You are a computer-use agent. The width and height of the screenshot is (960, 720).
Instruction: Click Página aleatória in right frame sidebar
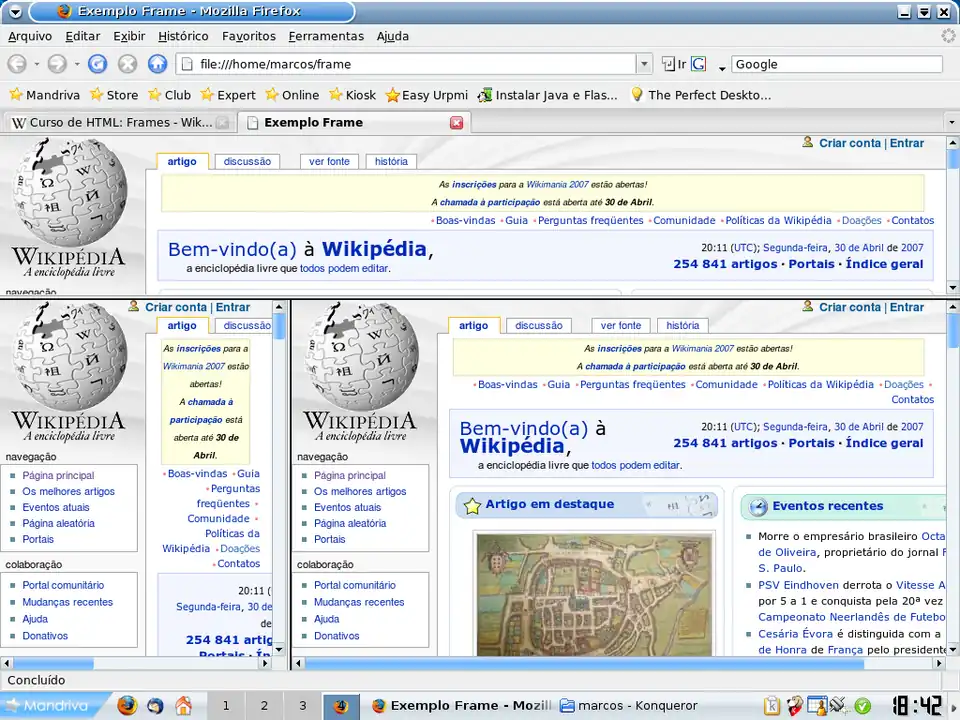click(350, 523)
